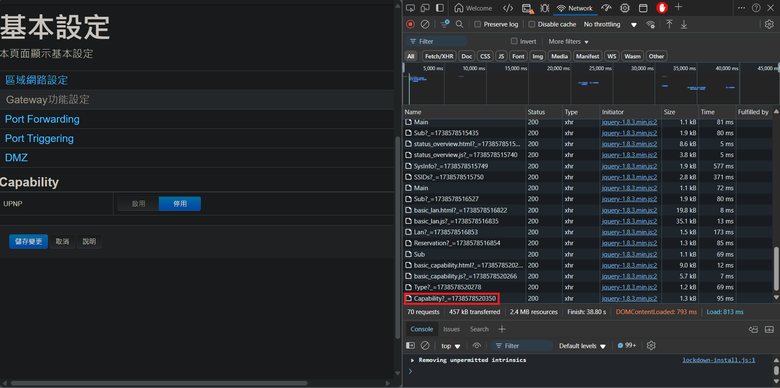Image resolution: width=780 pixels, height=388 pixels.
Task: Sort requests by the Name column header
Action: (x=464, y=112)
